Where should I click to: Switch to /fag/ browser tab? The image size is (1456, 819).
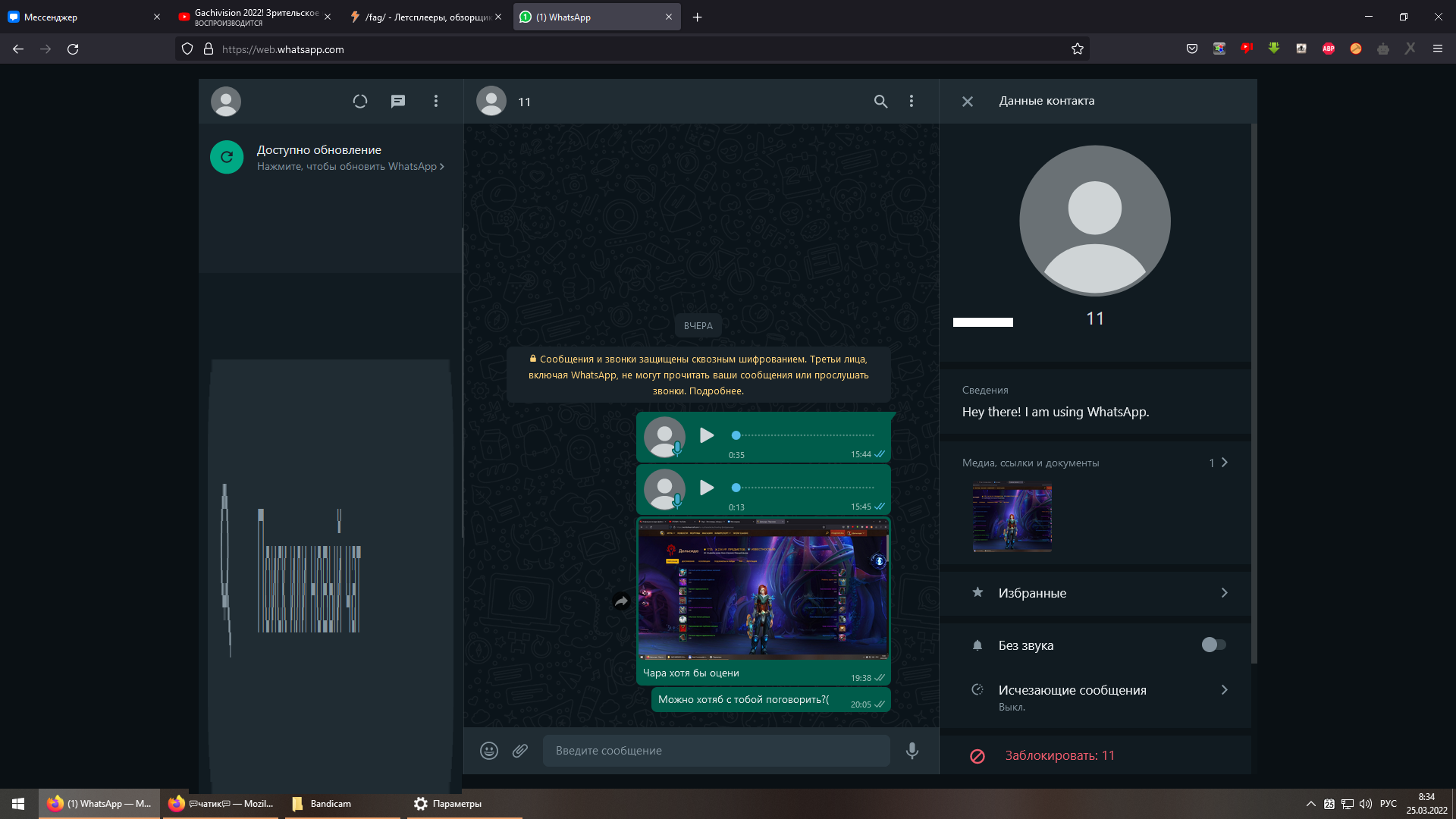tap(426, 17)
